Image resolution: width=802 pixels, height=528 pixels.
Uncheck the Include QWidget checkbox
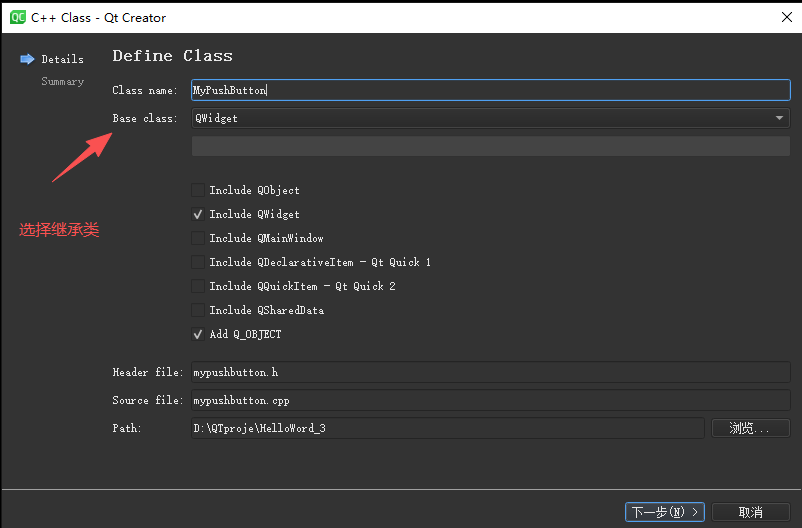click(198, 214)
